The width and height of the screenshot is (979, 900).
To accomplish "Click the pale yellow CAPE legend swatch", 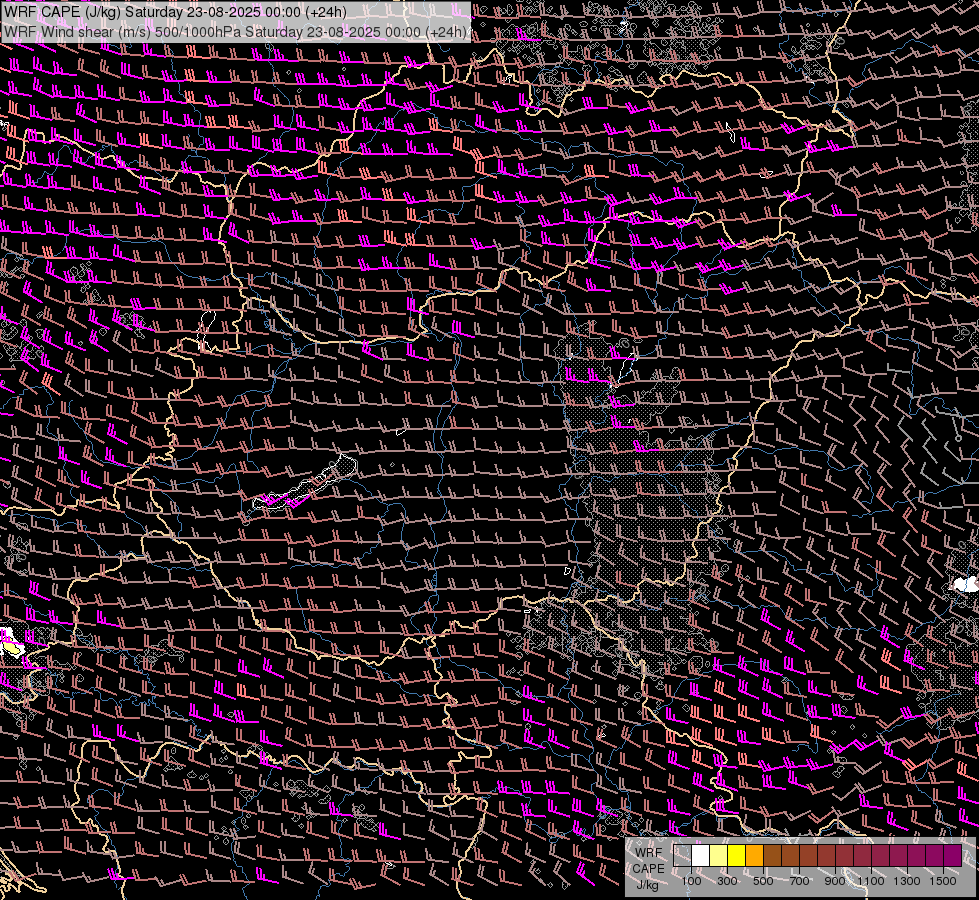I will tap(719, 856).
